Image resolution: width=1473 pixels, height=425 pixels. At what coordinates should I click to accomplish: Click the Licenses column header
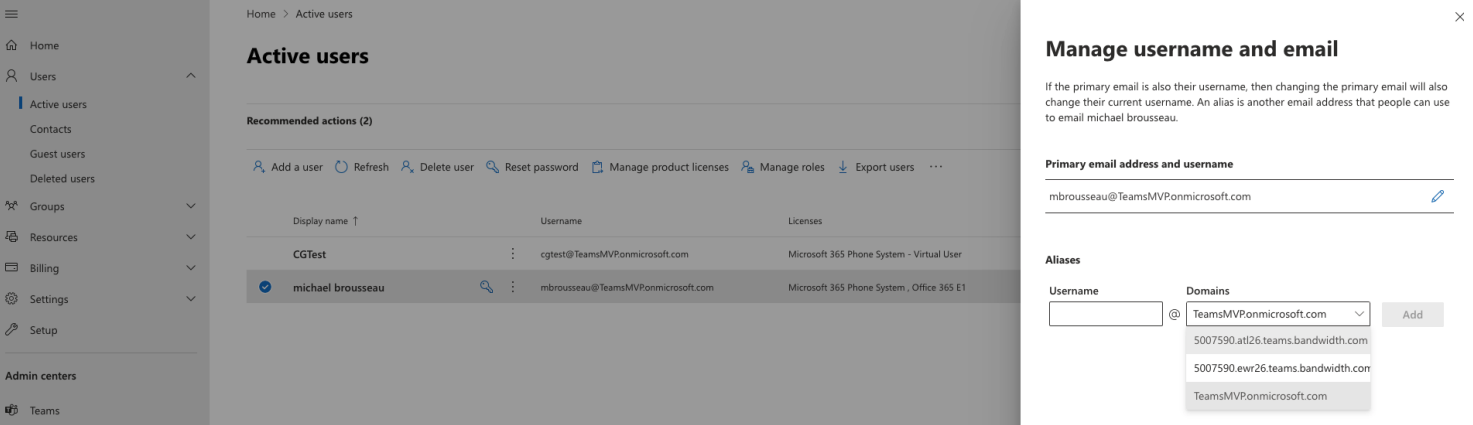click(x=804, y=220)
